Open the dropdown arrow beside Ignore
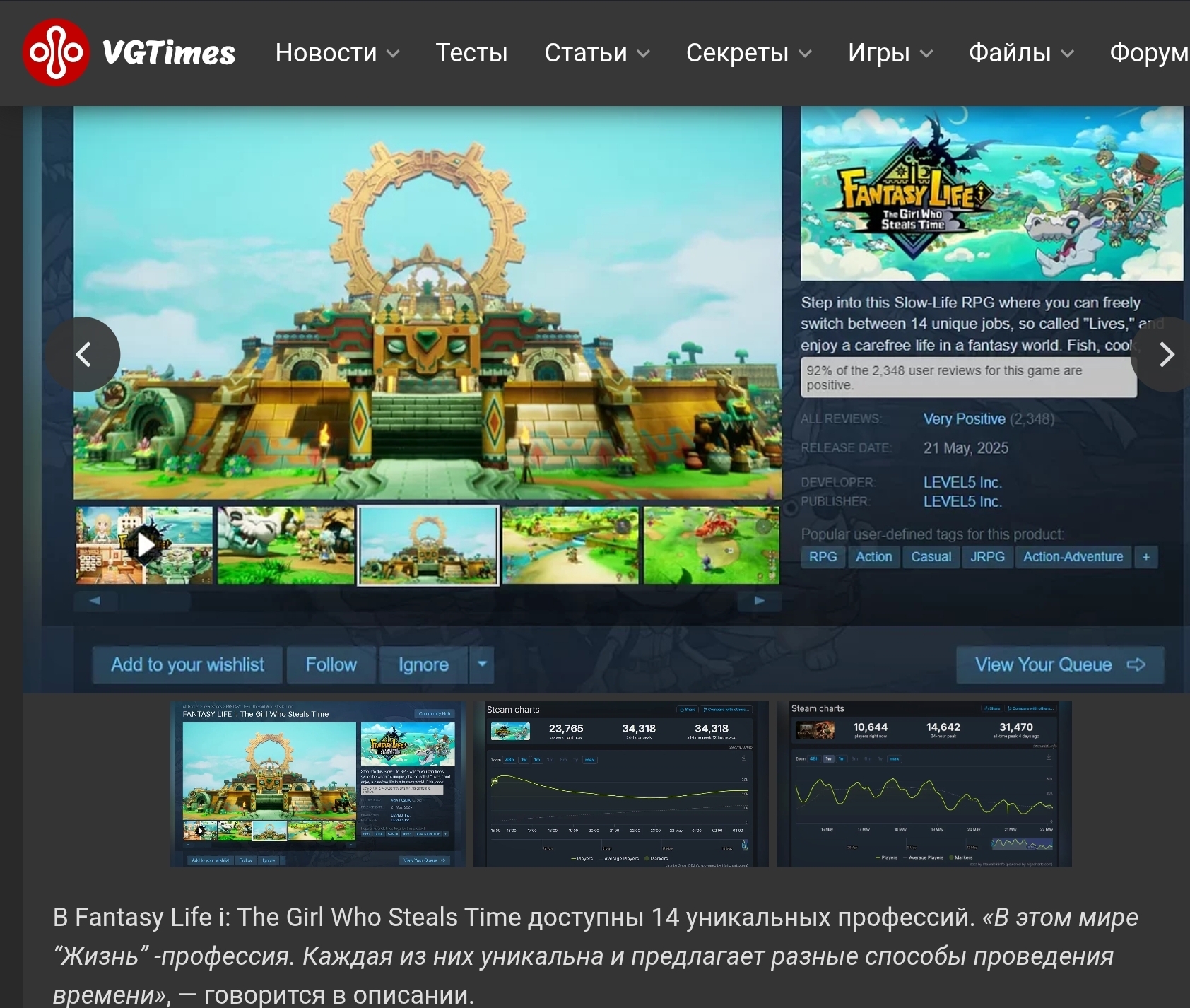Screen dimensions: 1190x1008 coord(482,664)
